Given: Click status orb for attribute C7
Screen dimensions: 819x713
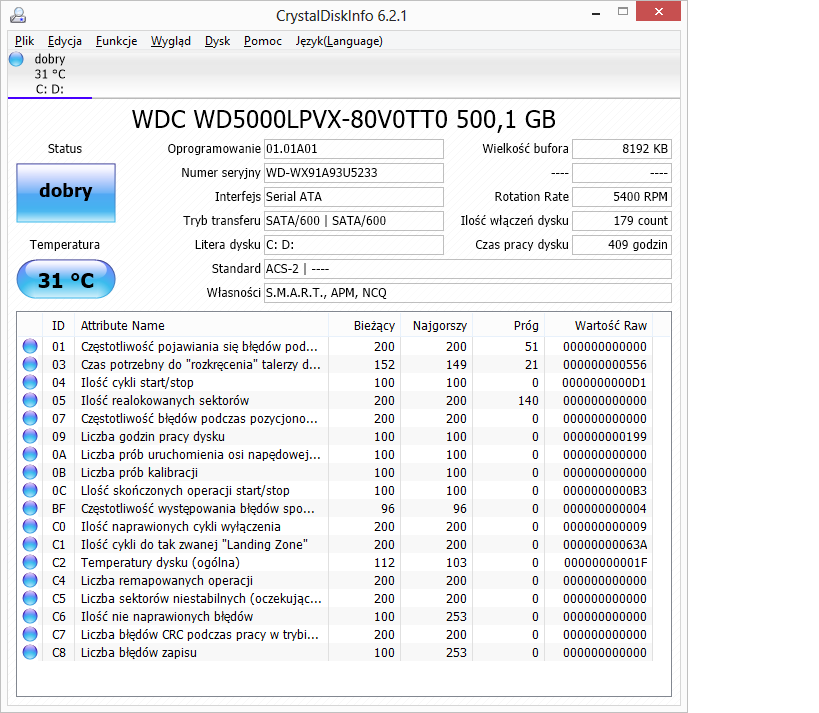Looking at the screenshot, I should pyautogui.click(x=30, y=635).
